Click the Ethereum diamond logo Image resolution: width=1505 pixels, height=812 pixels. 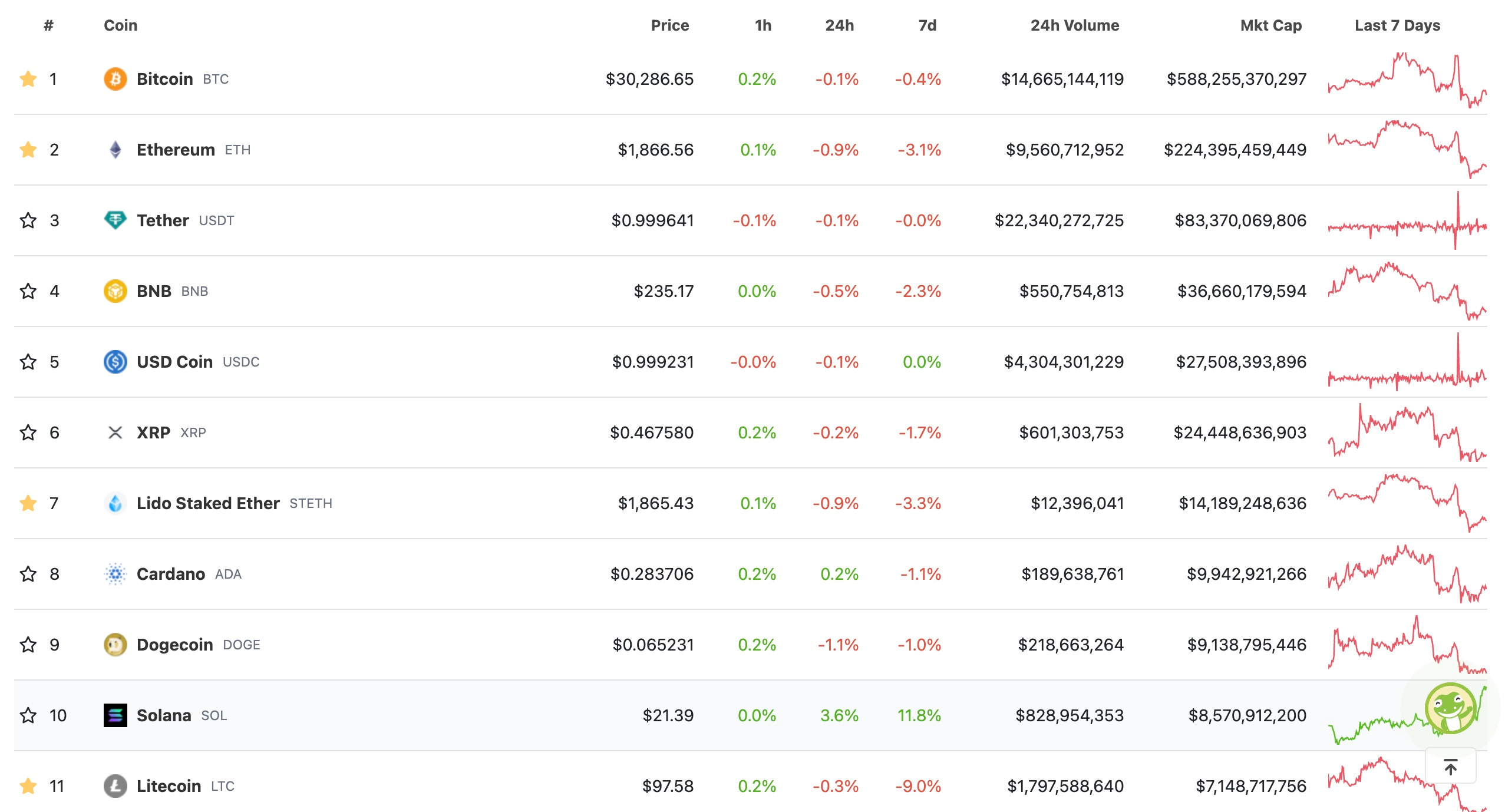click(x=115, y=150)
